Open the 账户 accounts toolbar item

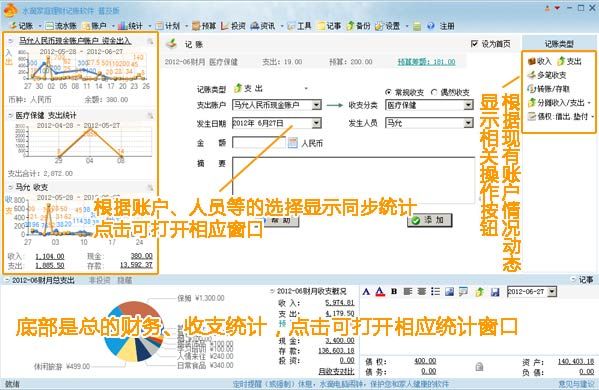(x=95, y=26)
